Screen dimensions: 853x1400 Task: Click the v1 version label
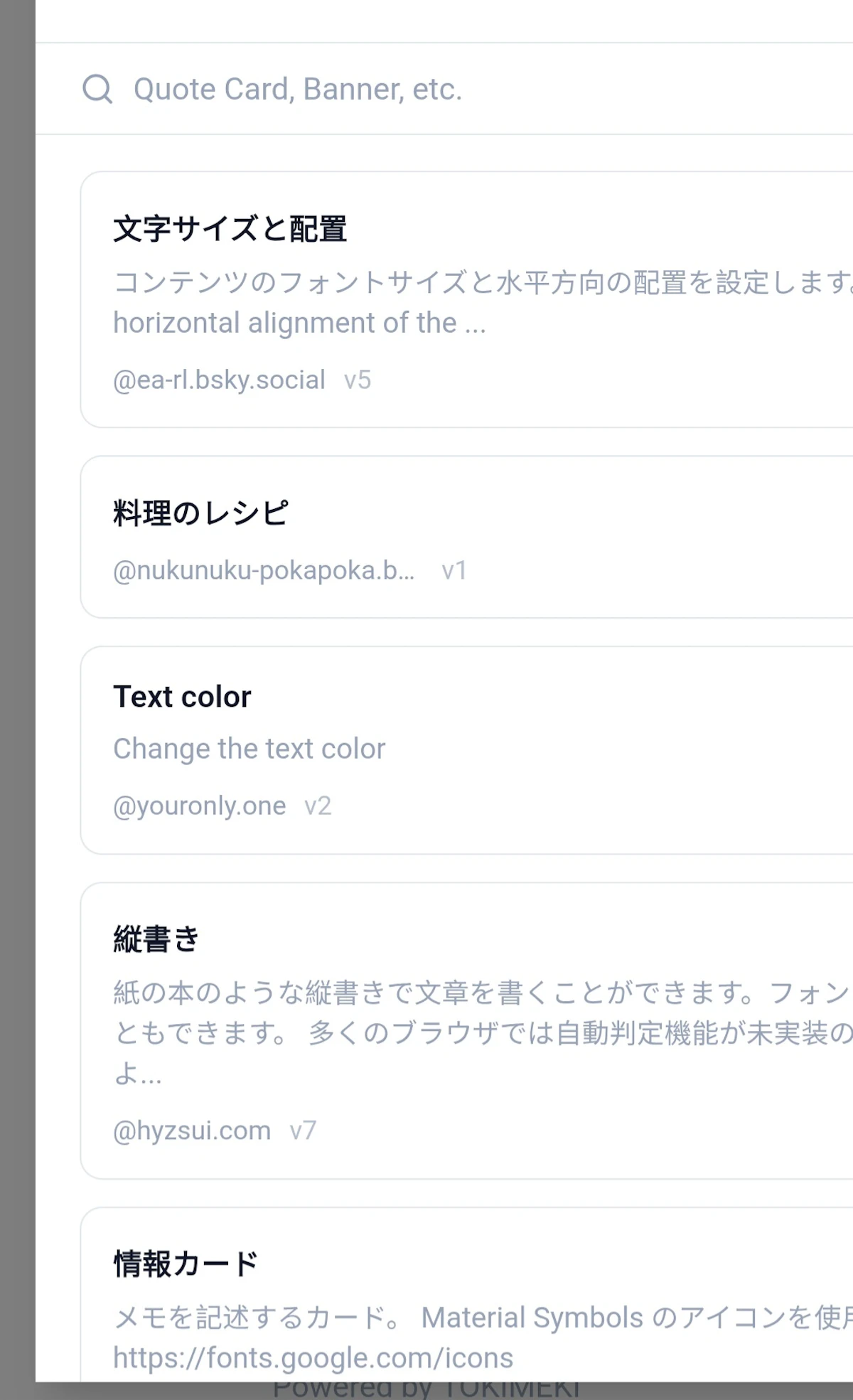[x=454, y=570]
